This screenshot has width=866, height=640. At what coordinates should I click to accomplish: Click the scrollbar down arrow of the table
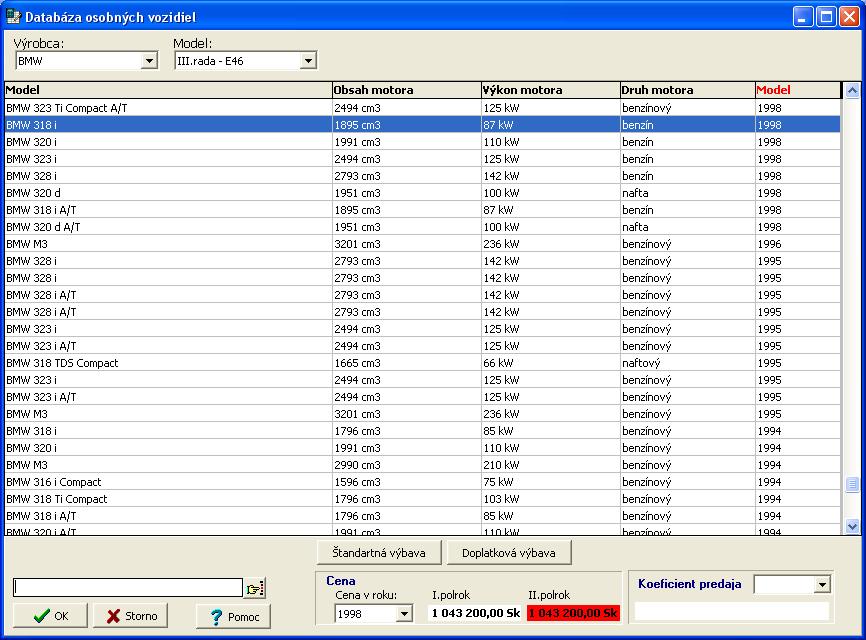tap(852, 527)
